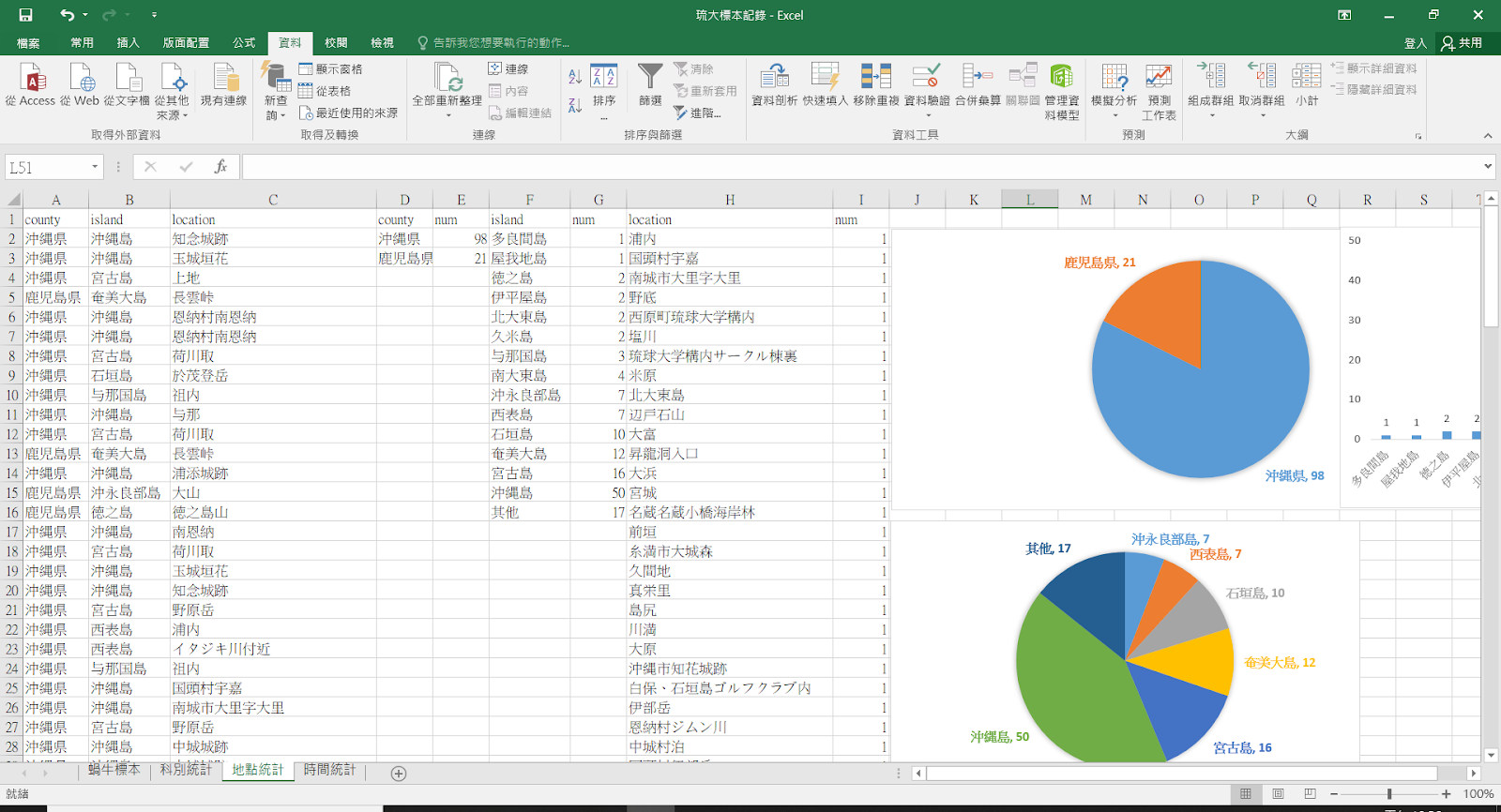The height and width of the screenshot is (812, 1501).
Task: Open the 版面配置 (Page Layout) tab
Action: 186,43
